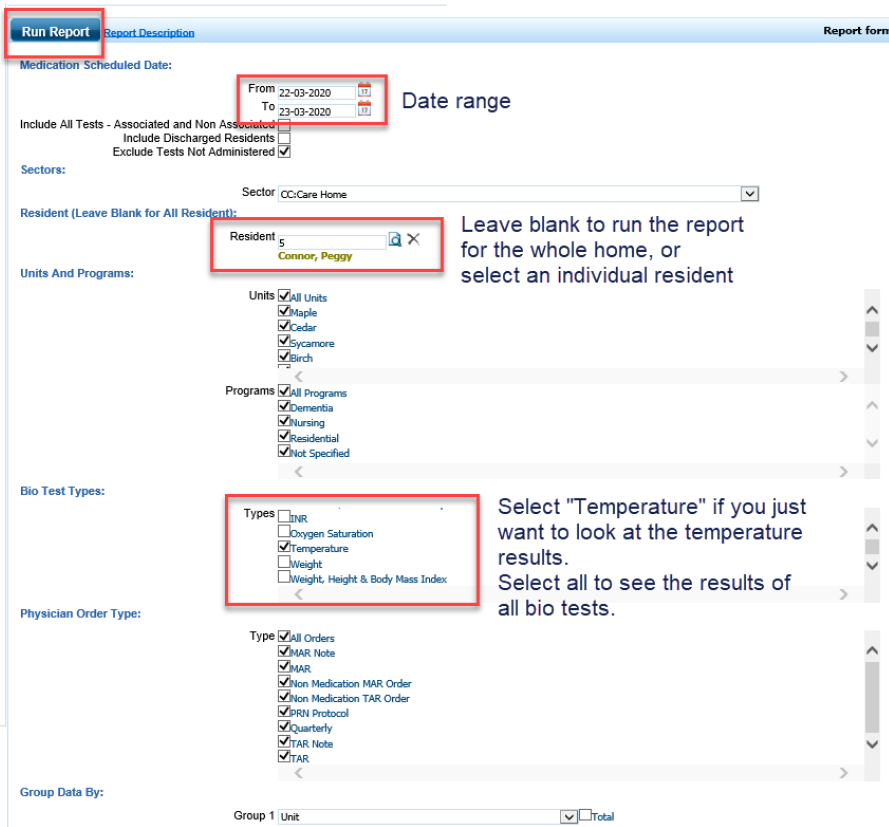Open the To date calendar picker
This screenshot has height=827, width=889.
[x=364, y=109]
